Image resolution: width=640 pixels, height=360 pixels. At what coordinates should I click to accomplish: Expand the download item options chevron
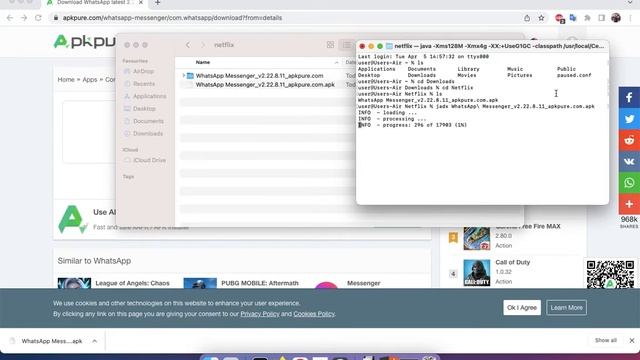[95, 341]
